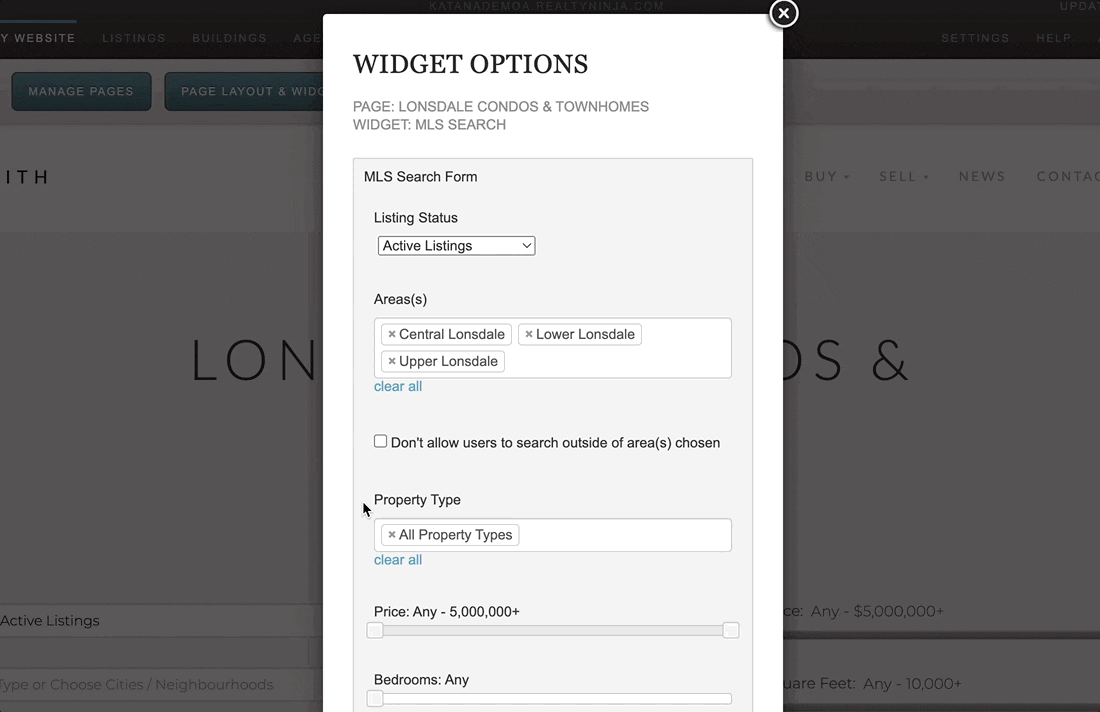Viewport: 1100px width, 712px height.
Task: Clear all selected areas
Action: point(398,386)
